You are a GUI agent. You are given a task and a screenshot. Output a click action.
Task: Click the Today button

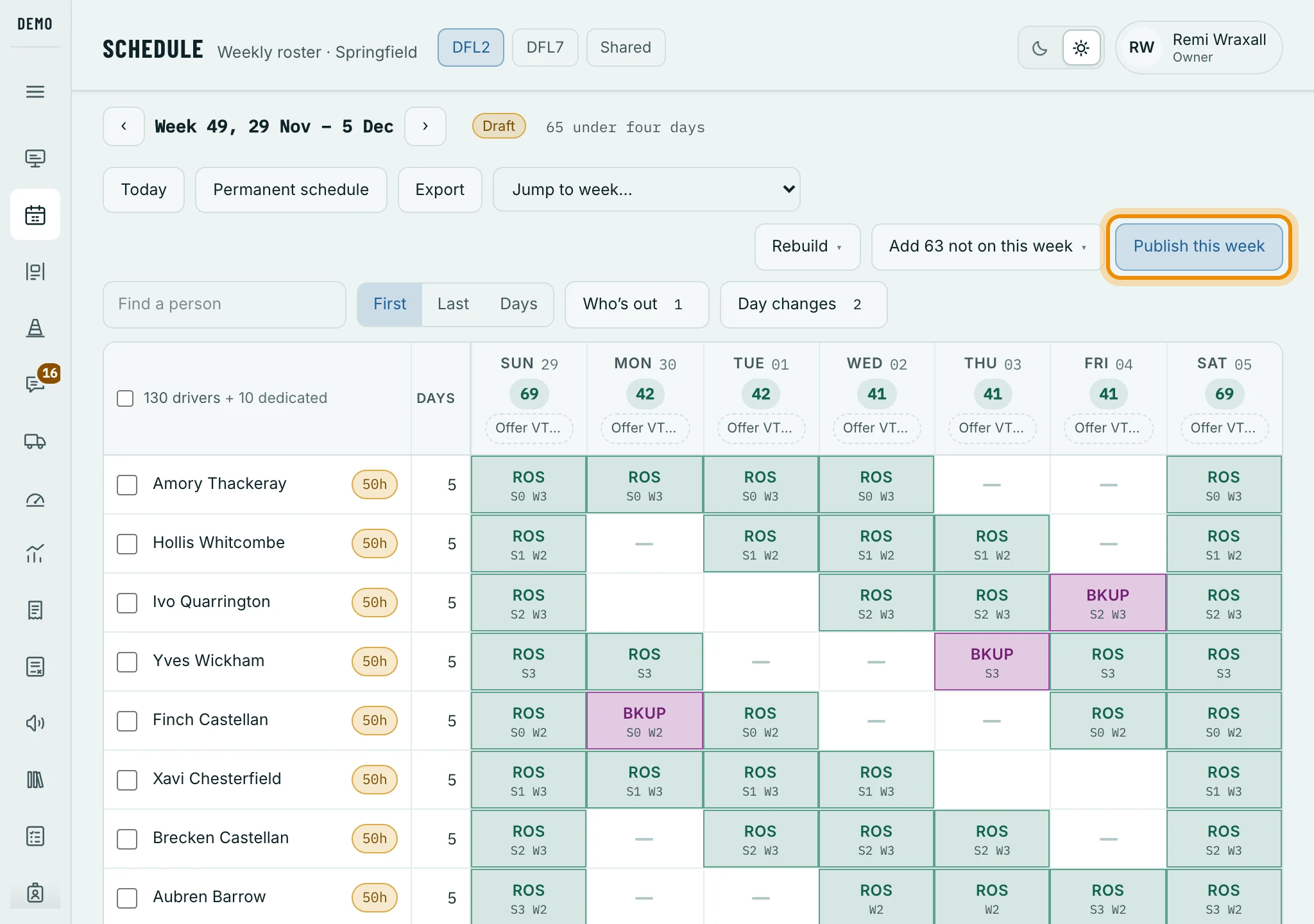point(144,189)
